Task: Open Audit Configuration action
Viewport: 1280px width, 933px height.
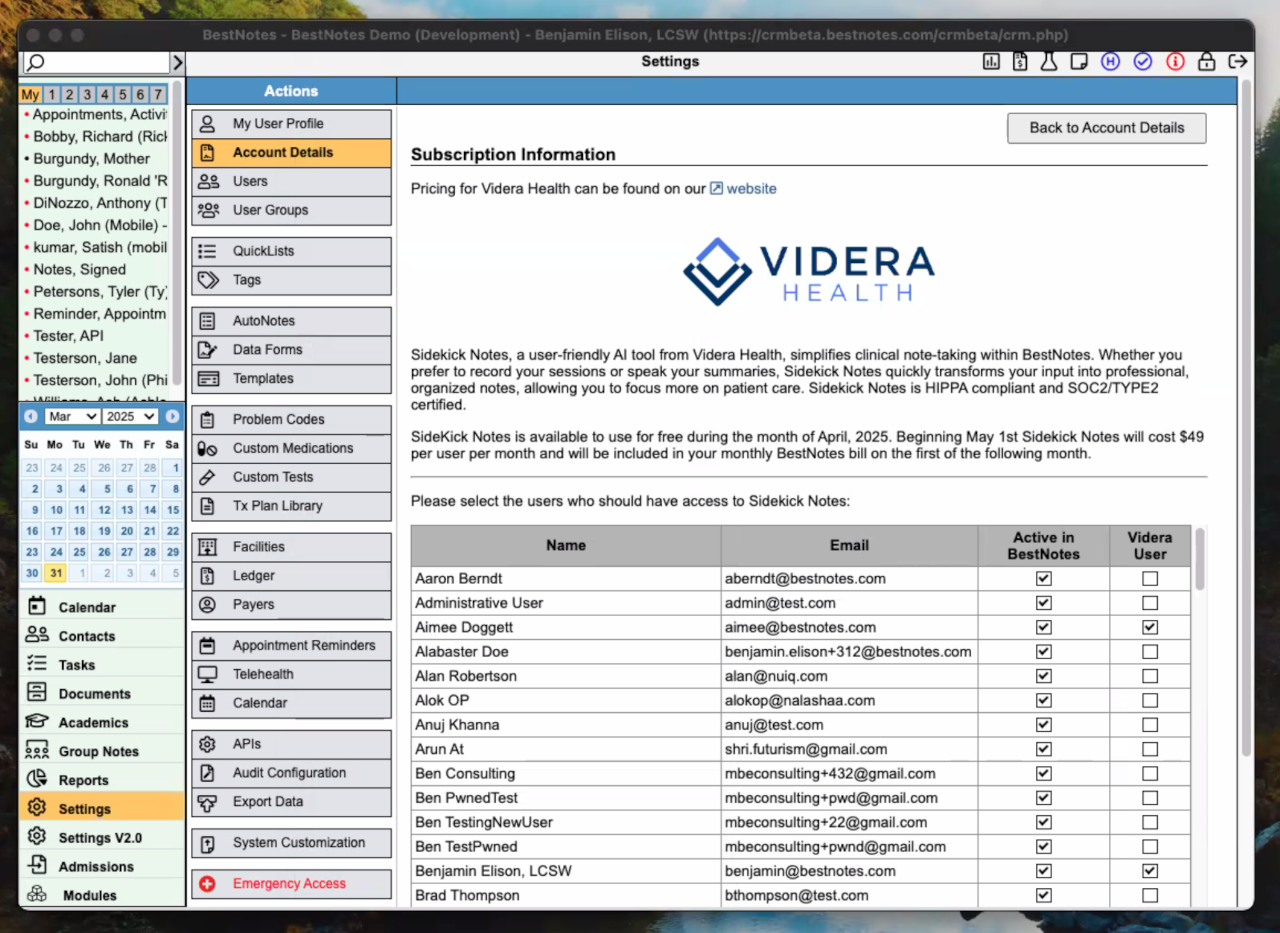Action: pos(291,773)
